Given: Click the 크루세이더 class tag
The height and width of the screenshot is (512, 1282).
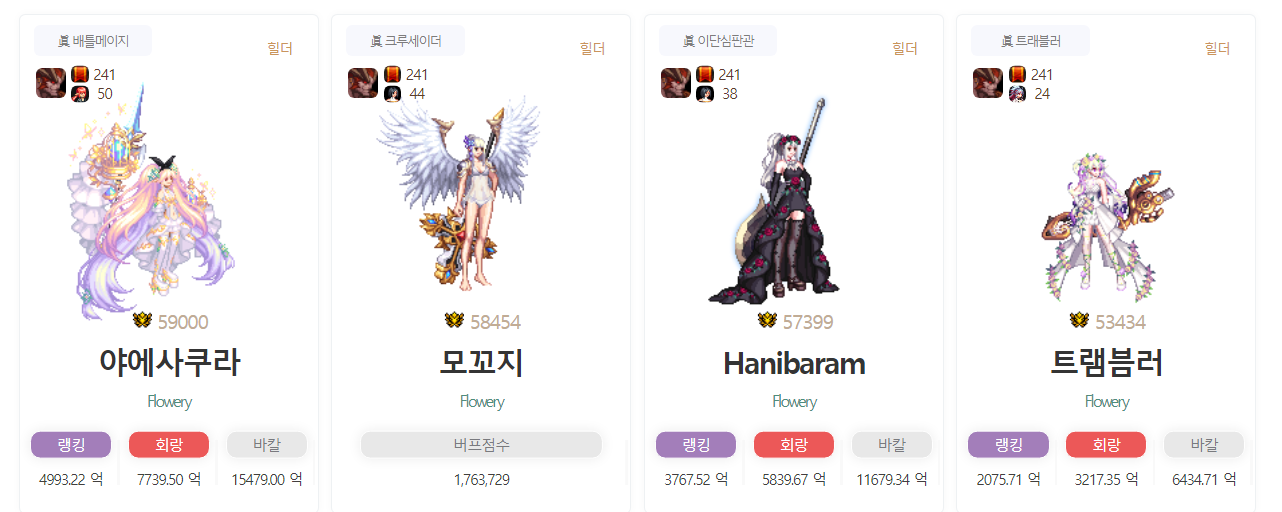Looking at the screenshot, I should [405, 41].
